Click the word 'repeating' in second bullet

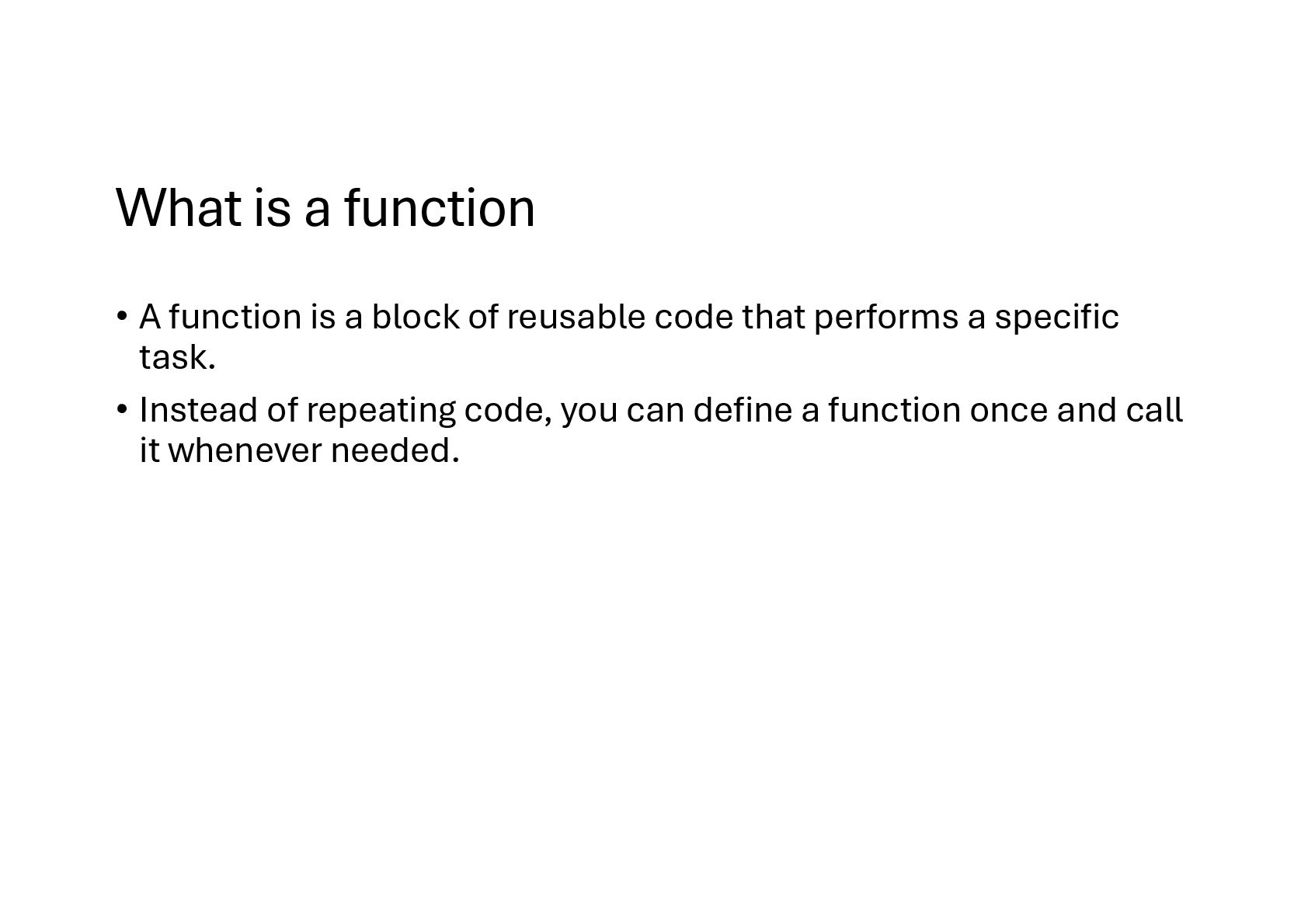click(x=381, y=412)
